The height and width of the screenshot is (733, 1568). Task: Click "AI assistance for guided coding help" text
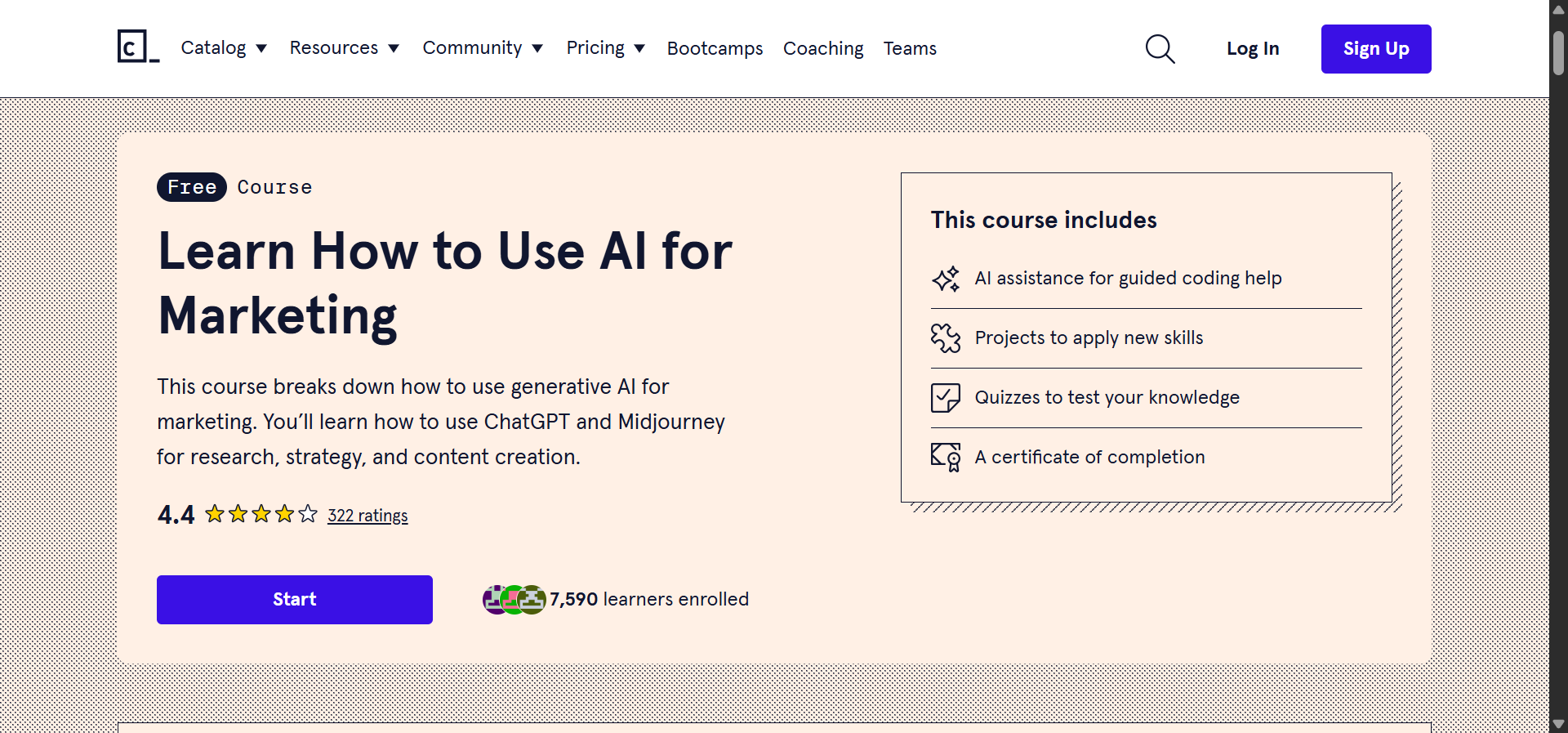point(1128,279)
